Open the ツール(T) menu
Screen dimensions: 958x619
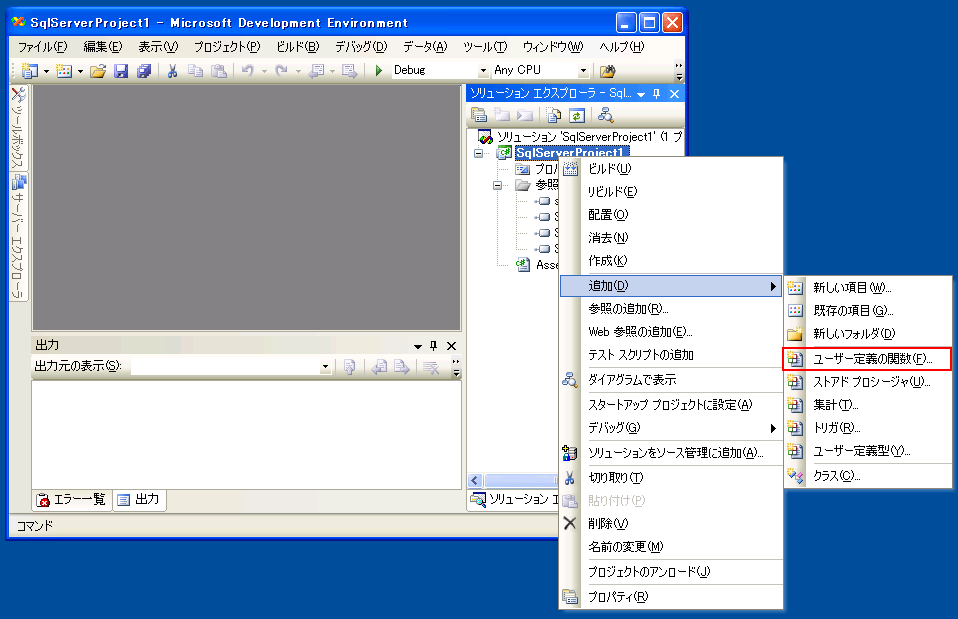[x=484, y=47]
